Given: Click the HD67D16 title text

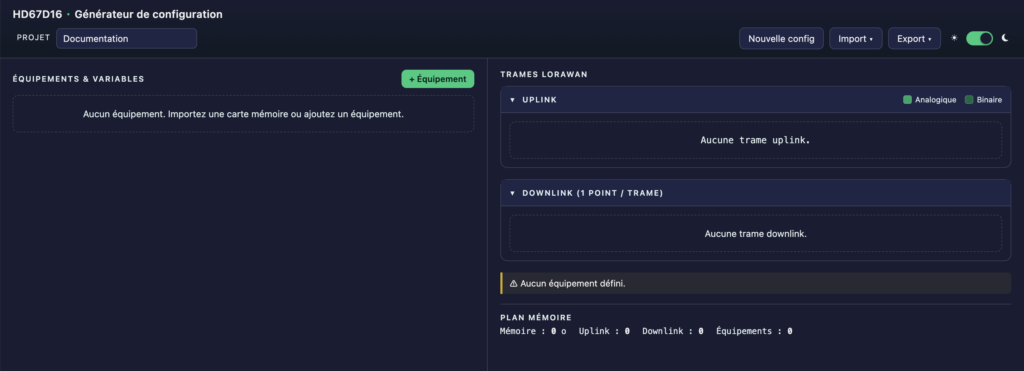Looking at the screenshot, I should point(37,14).
